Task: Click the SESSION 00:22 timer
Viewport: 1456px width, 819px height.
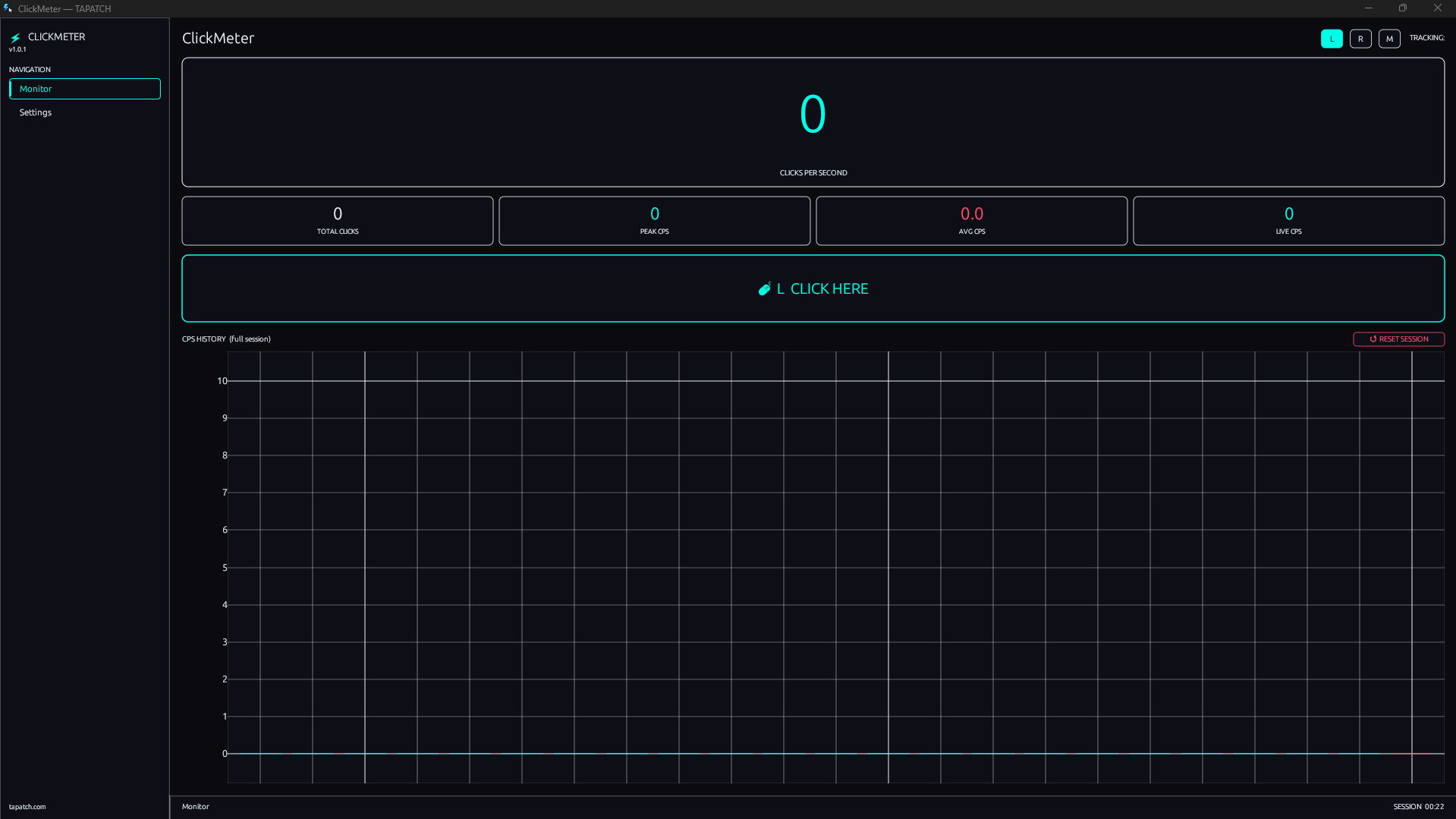Action: pyautogui.click(x=1419, y=807)
